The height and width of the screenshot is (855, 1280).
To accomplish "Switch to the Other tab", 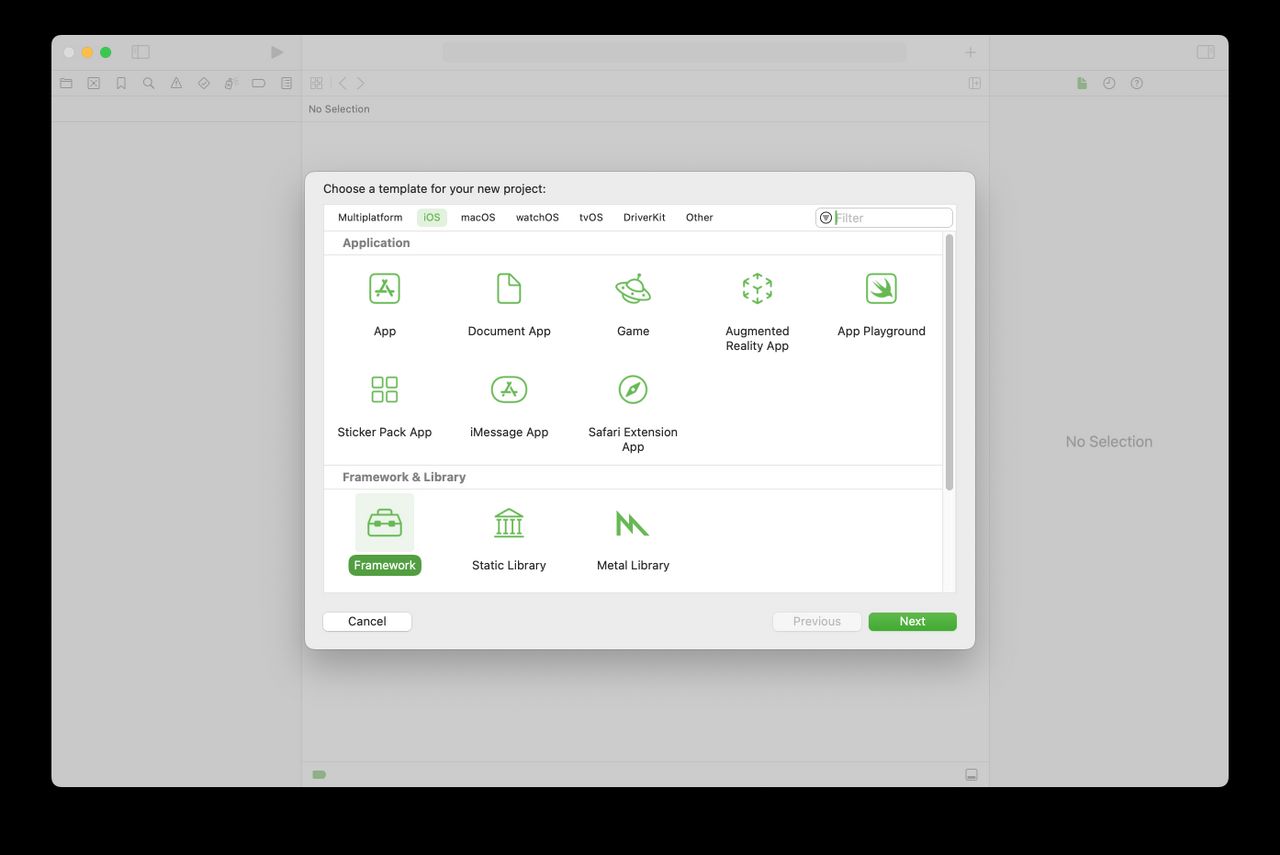I will (x=700, y=217).
